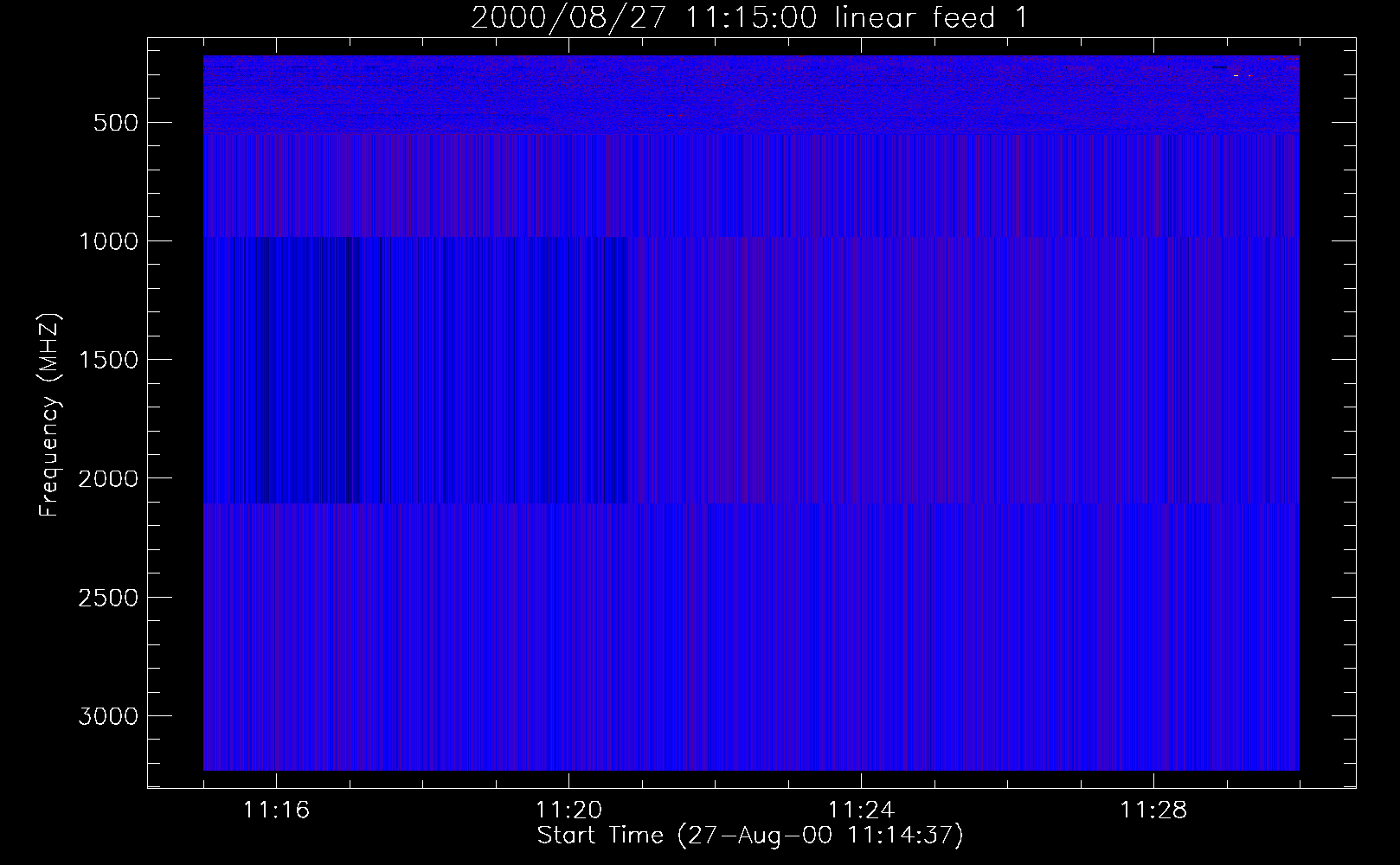Select the 2500 frequency tick label
The image size is (1400, 865).
(107, 598)
